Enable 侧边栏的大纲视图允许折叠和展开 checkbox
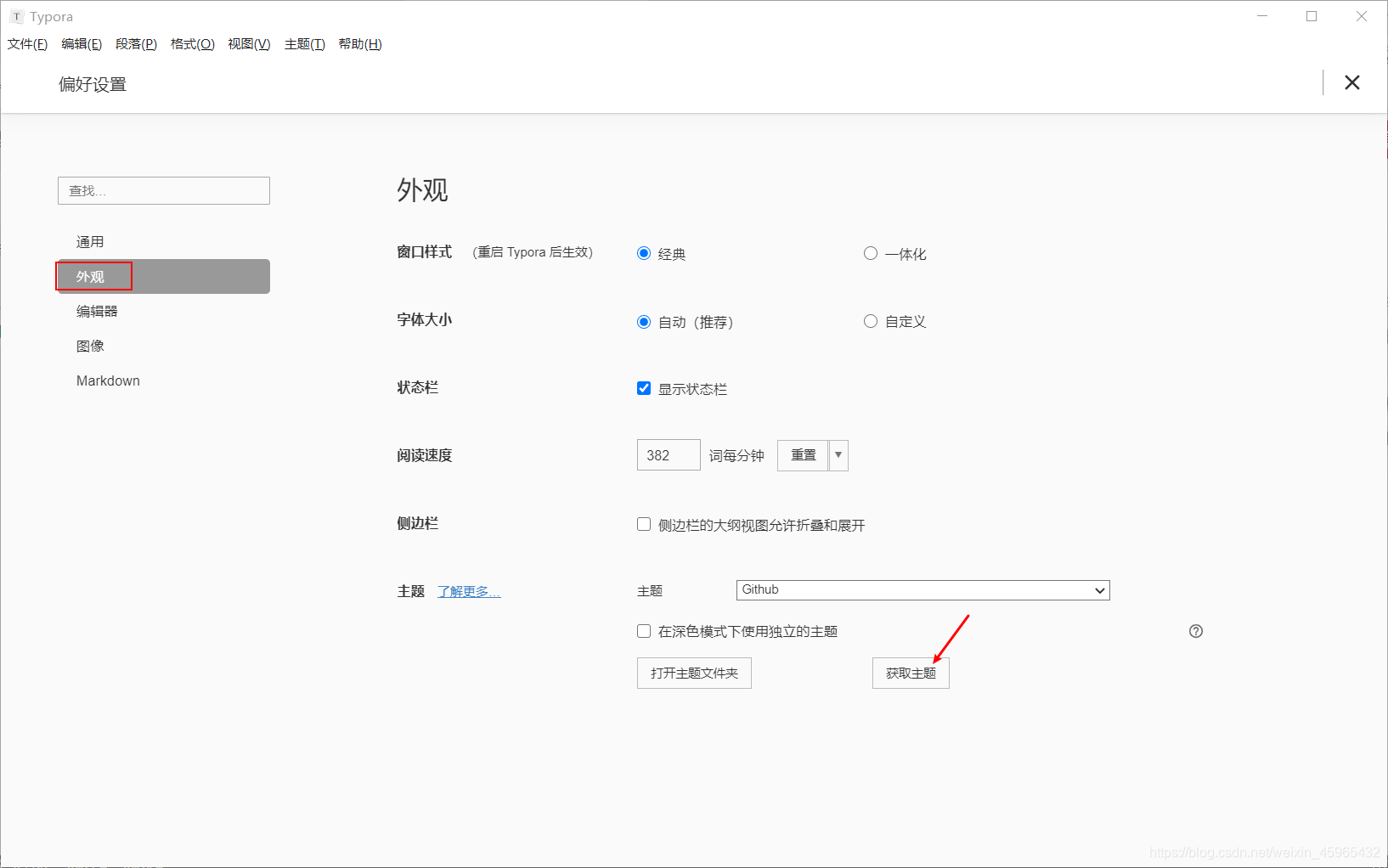 (x=644, y=524)
